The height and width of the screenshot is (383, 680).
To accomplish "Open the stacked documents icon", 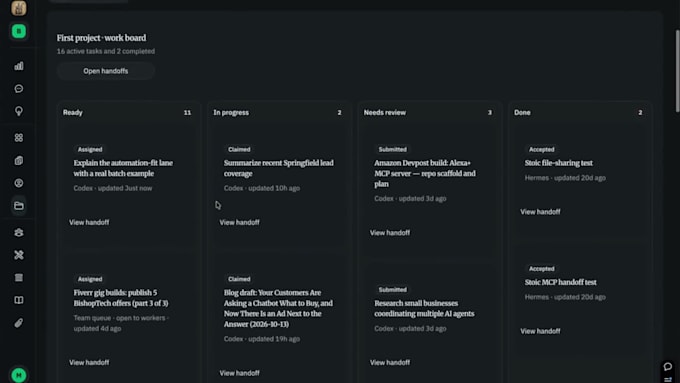I will 19,160.
